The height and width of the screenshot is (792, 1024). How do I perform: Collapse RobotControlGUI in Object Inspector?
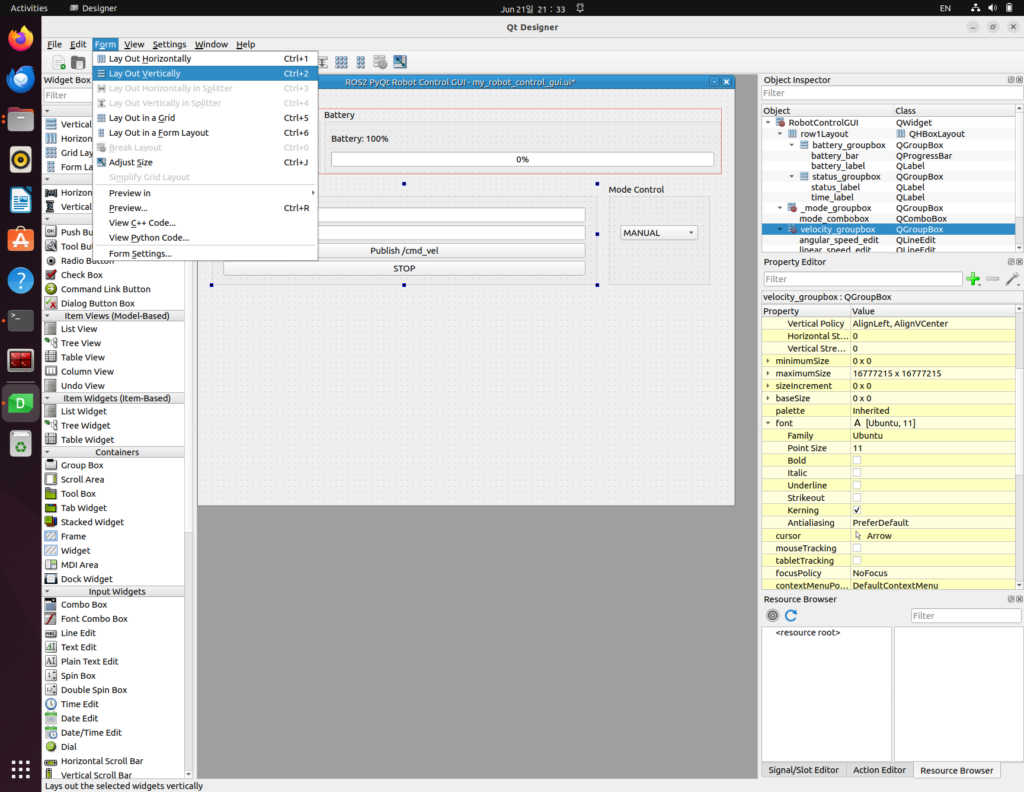pyautogui.click(x=768, y=122)
